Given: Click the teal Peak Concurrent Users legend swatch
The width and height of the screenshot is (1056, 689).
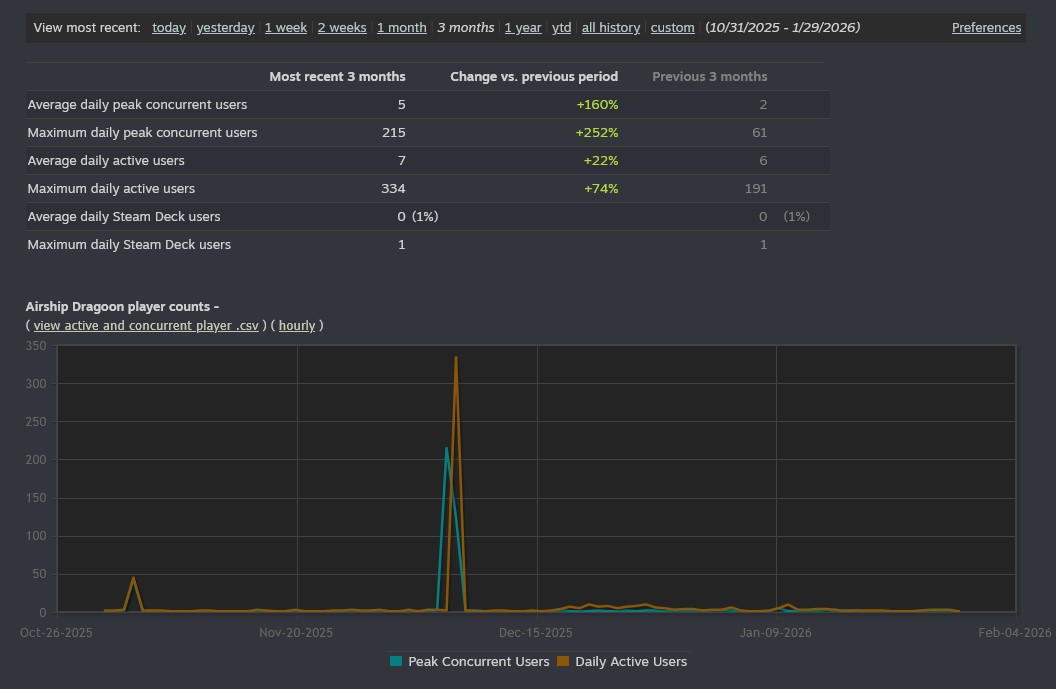Looking at the screenshot, I should tap(396, 662).
